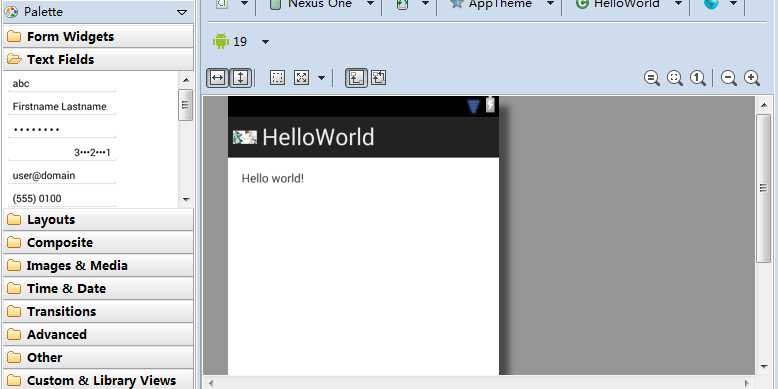Click the battery icon in preview status bar

coord(490,105)
